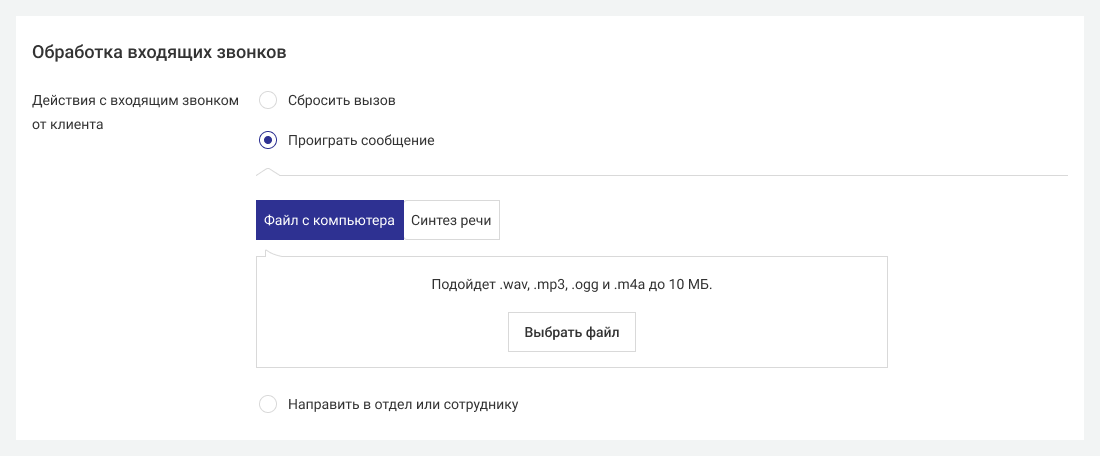
Task: Click 'Направить в отдел или сотруднику' label text
Action: click(x=403, y=405)
